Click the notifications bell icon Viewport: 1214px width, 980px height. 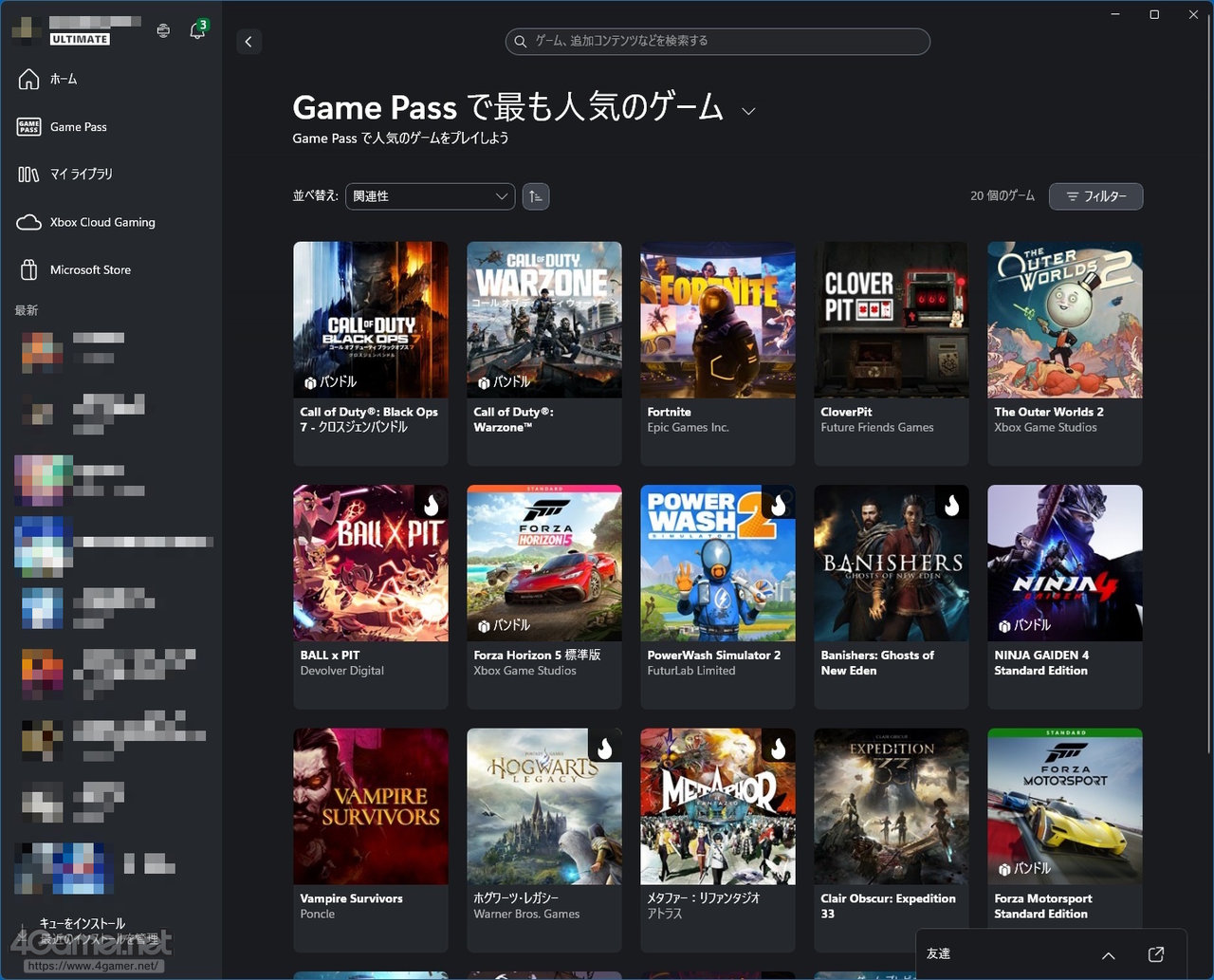tap(197, 30)
